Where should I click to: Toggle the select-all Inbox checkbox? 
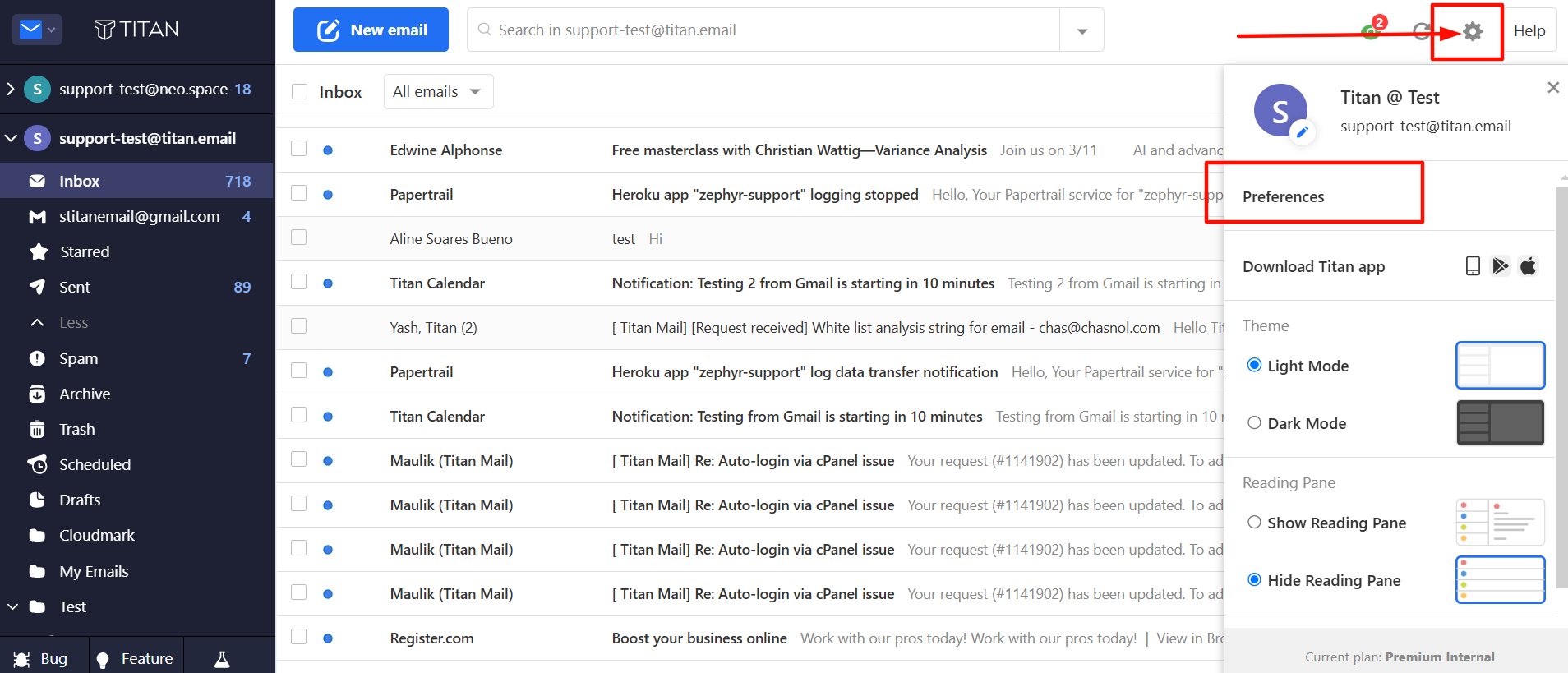pos(299,92)
